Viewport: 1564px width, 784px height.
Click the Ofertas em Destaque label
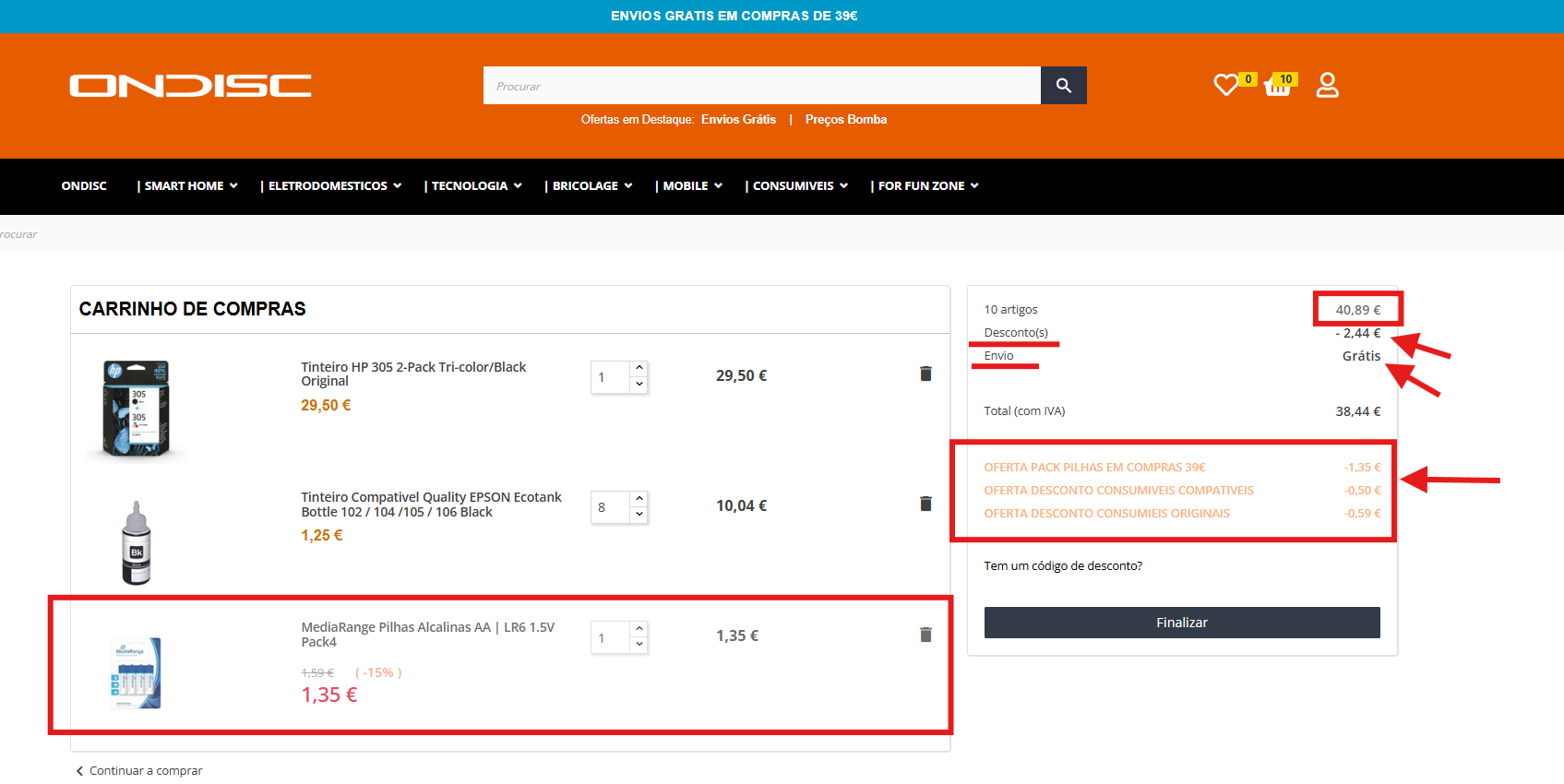click(637, 120)
